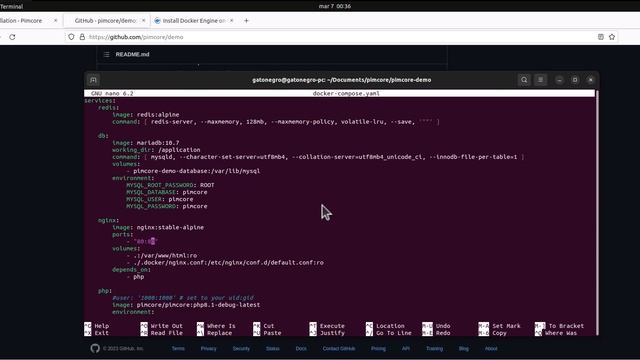Click the nano Exit shortcut label
Image resolution: width=640 pixels, height=360 pixels.
102,333
